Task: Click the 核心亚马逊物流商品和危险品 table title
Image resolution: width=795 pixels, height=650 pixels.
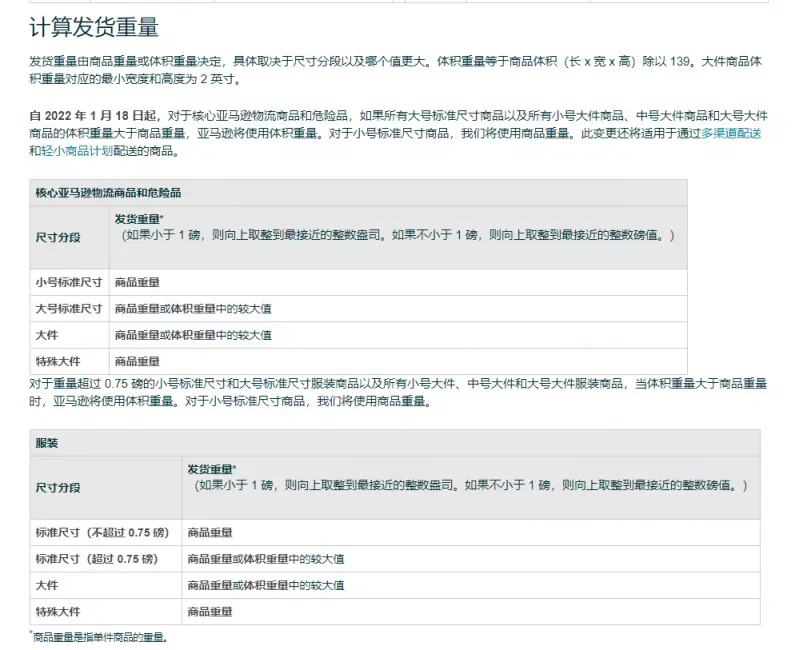Action: coord(109,193)
